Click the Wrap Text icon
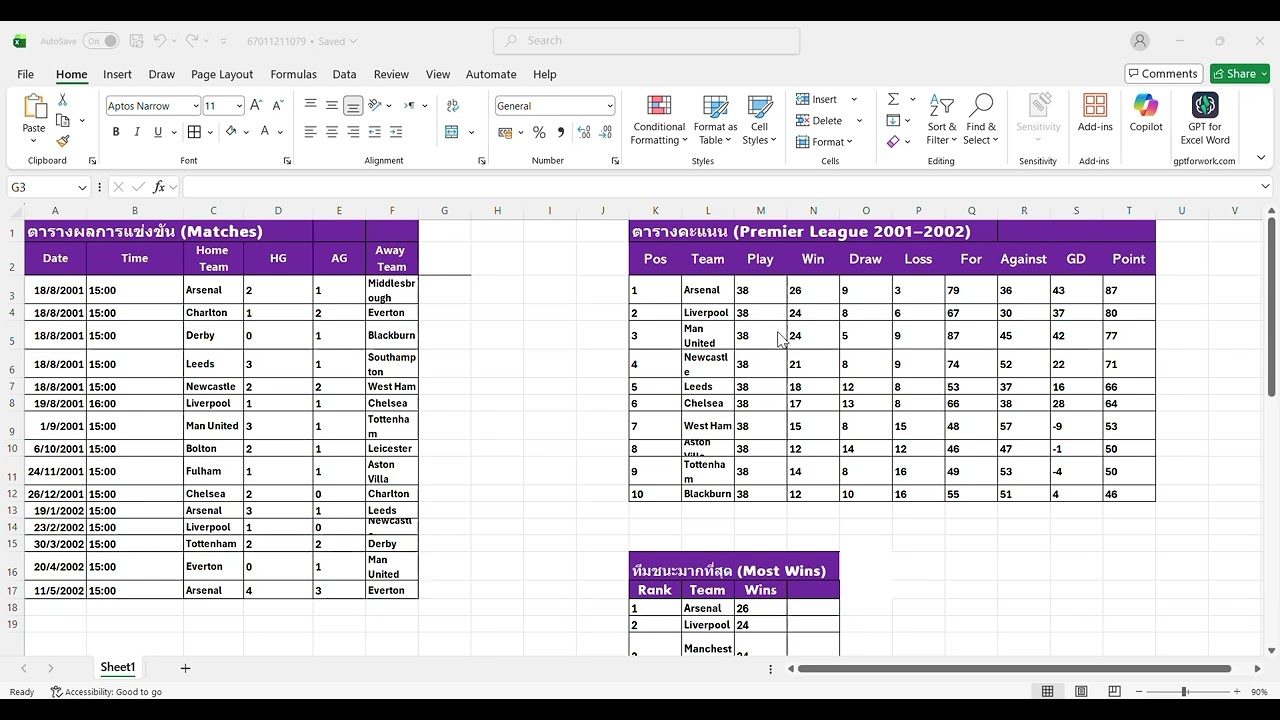The height and width of the screenshot is (720, 1280). coord(453,105)
